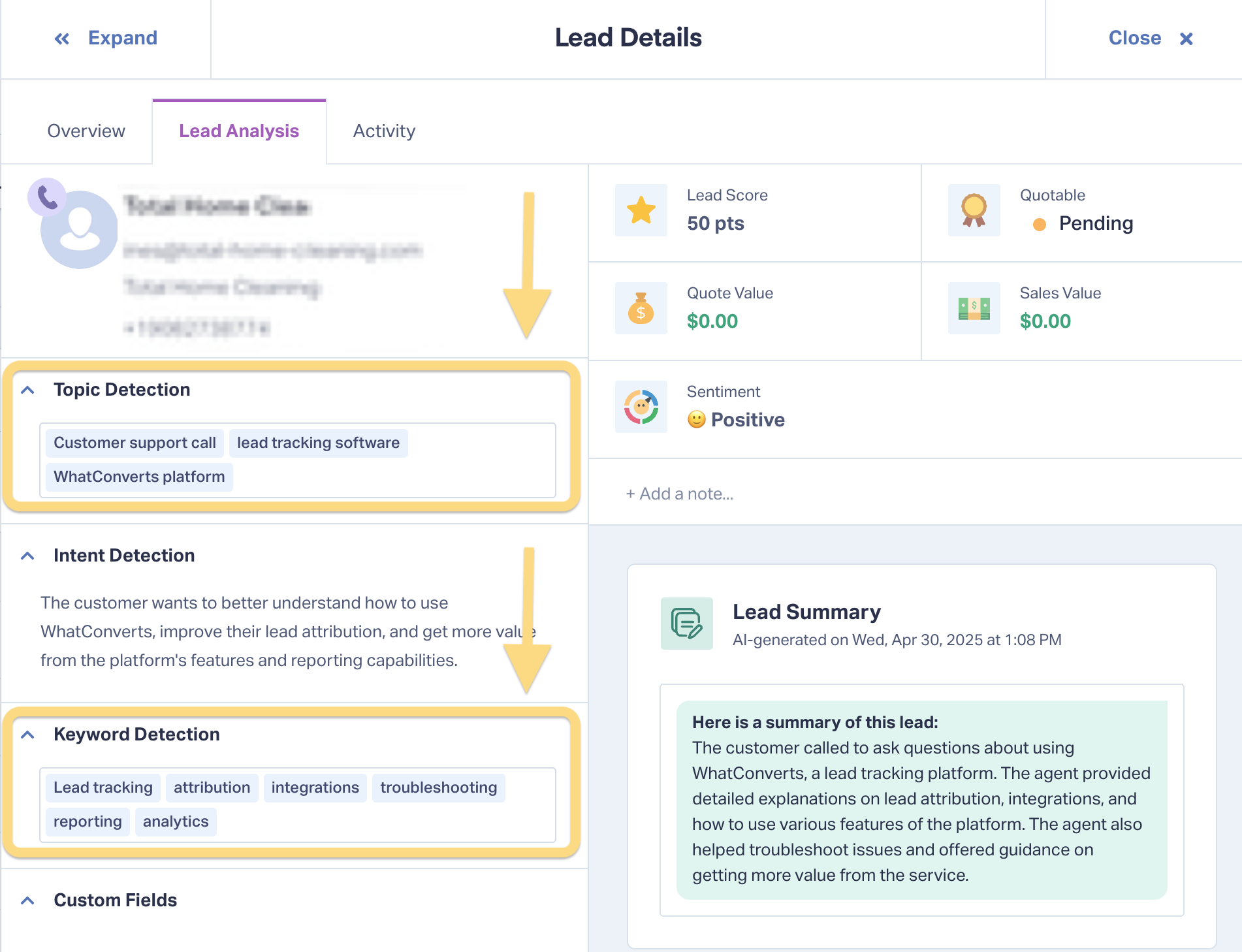Collapse the Keyword Detection section
The width and height of the screenshot is (1242, 952).
point(27,735)
